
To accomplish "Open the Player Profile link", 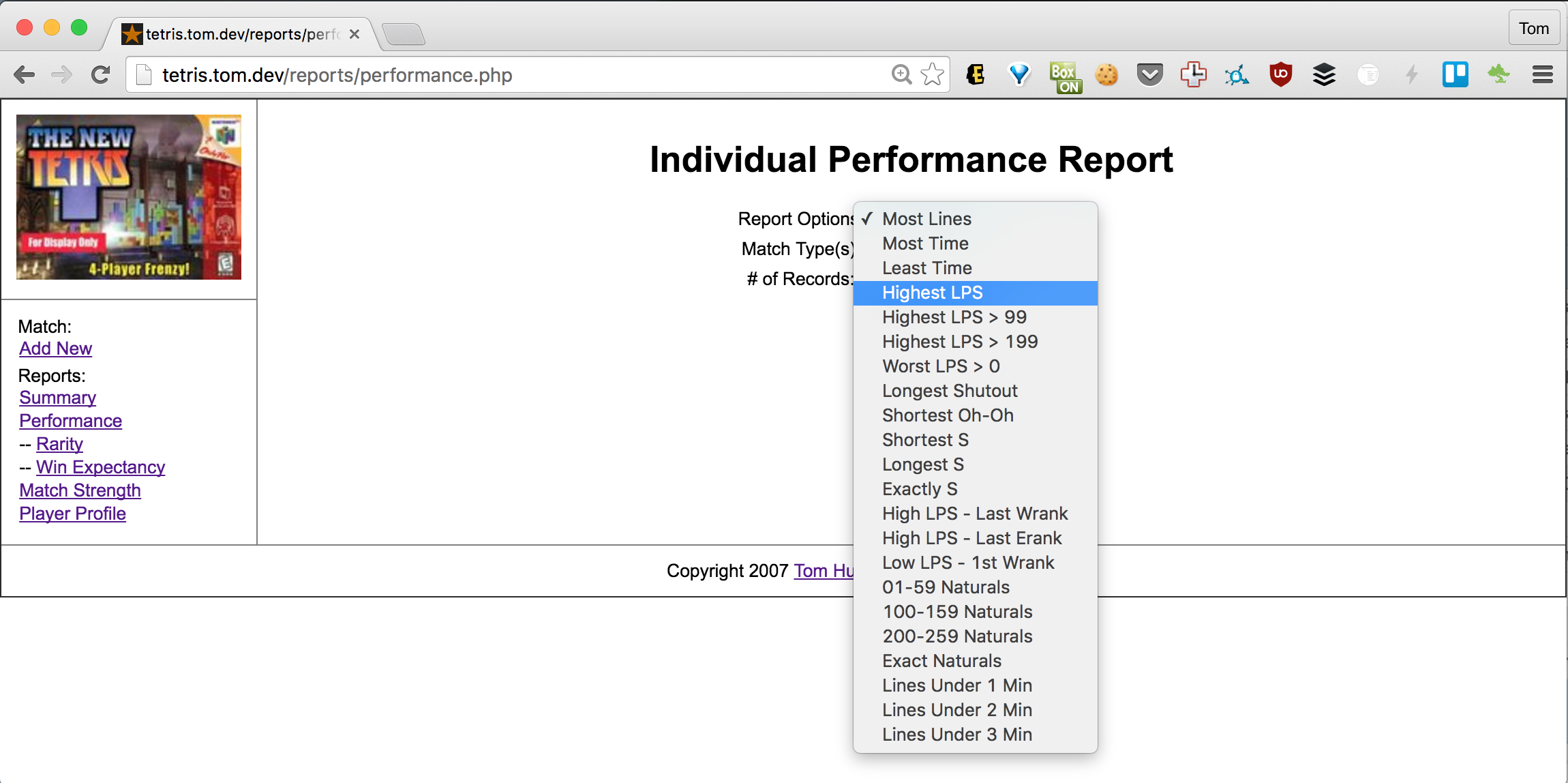I will (72, 514).
